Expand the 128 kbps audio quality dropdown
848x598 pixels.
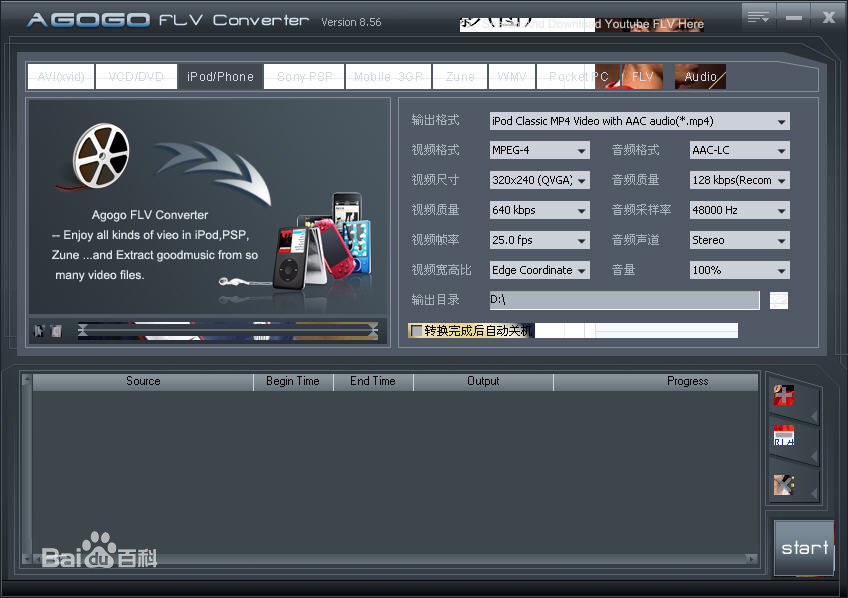[739, 180]
